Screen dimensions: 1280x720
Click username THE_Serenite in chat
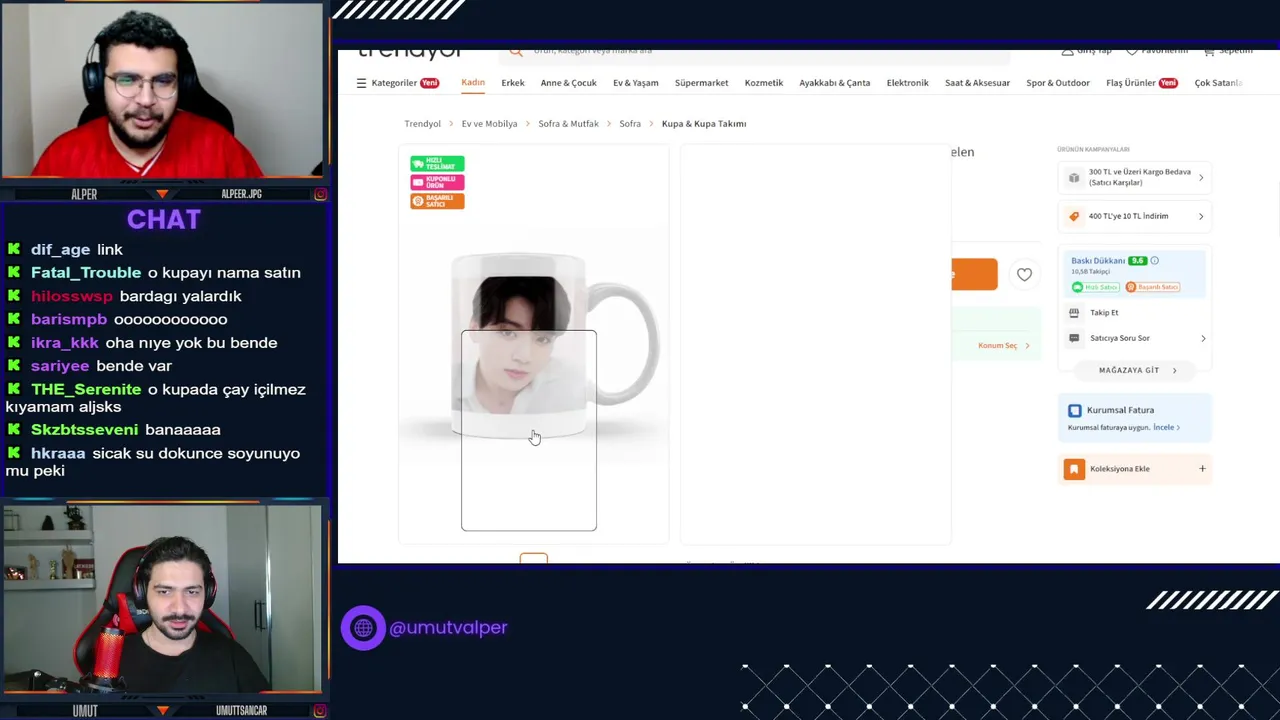coord(86,390)
